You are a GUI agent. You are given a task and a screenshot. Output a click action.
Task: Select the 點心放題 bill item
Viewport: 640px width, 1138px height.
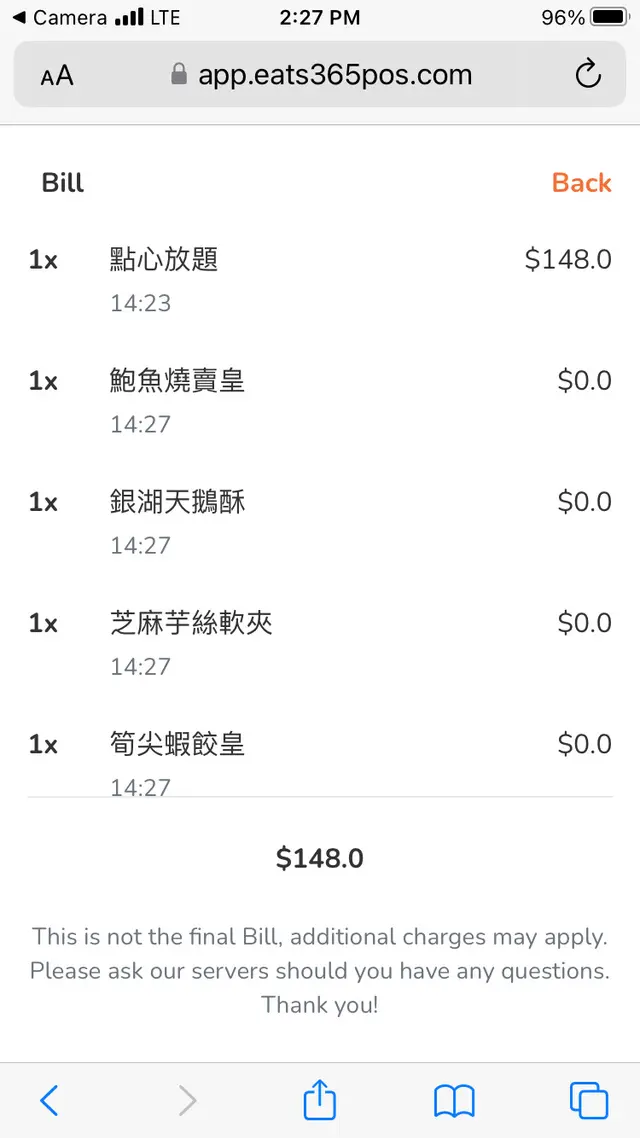coord(164,260)
